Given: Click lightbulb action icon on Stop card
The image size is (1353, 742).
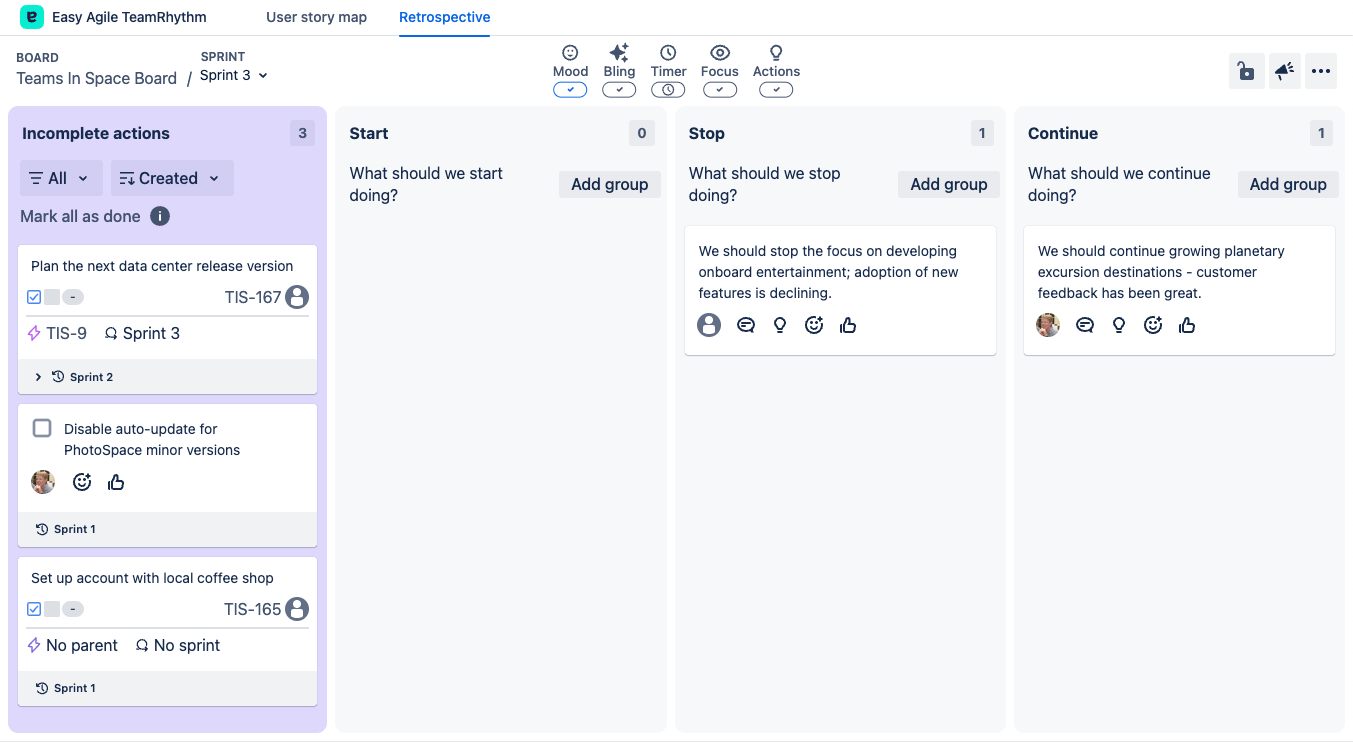Looking at the screenshot, I should coord(780,325).
